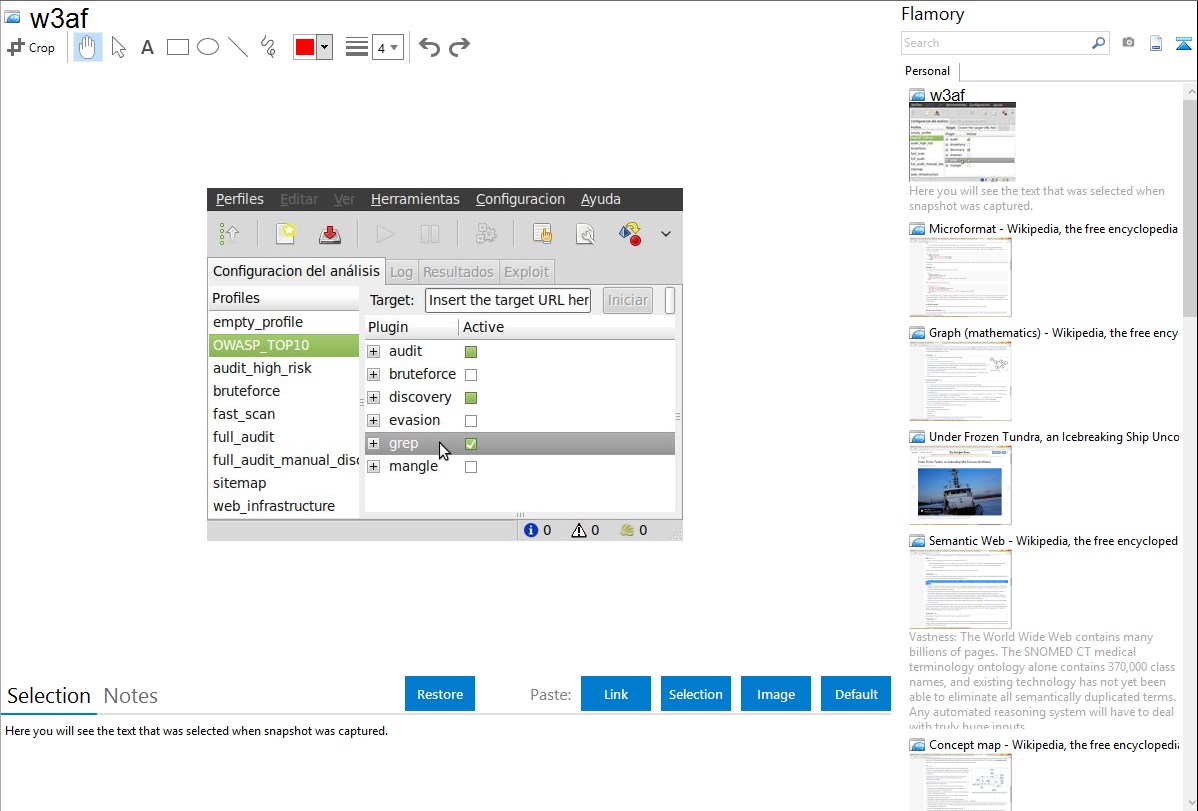Expand the evasion plugin tree node
This screenshot has height=811, width=1198.
(374, 420)
